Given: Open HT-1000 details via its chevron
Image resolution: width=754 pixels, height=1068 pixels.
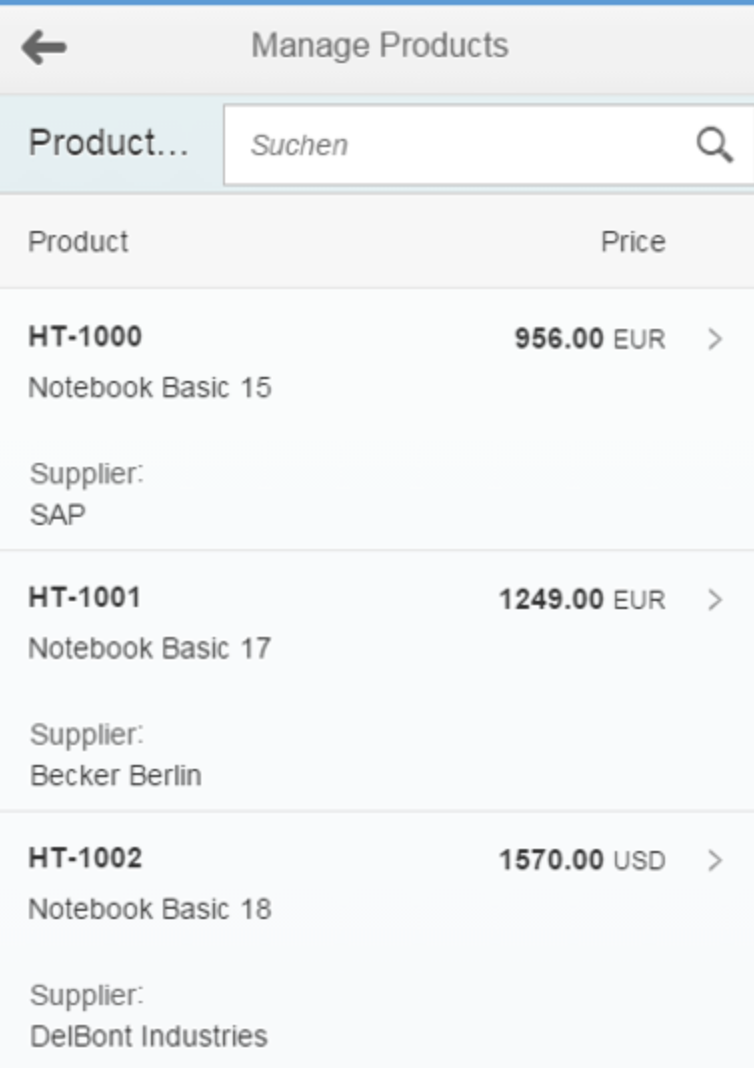Looking at the screenshot, I should click(714, 339).
